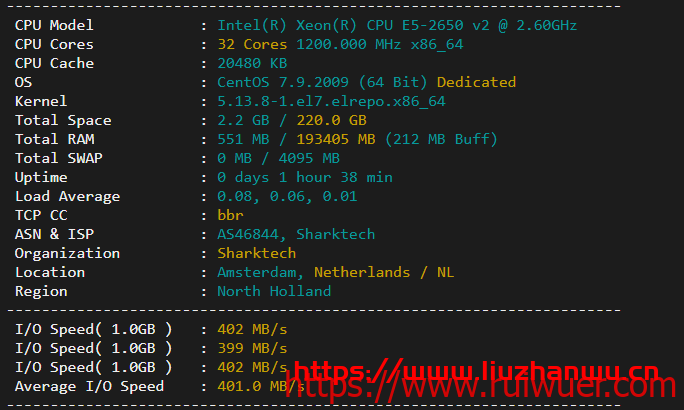Click the Intel Xeon CPU model text
This screenshot has width=684, height=410.
[396, 25]
